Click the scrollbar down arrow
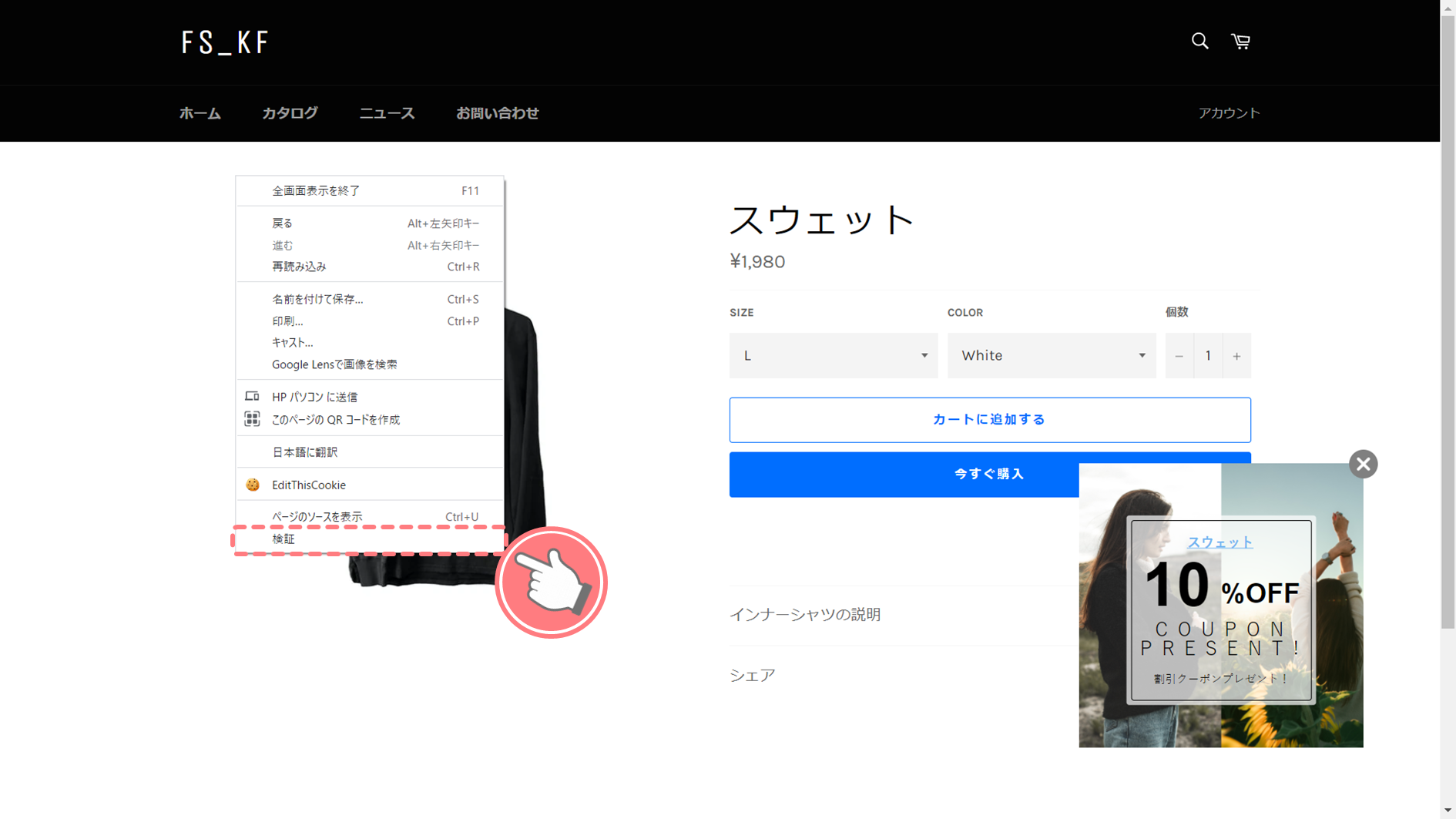This screenshot has width=1456, height=819. pyautogui.click(x=1448, y=811)
